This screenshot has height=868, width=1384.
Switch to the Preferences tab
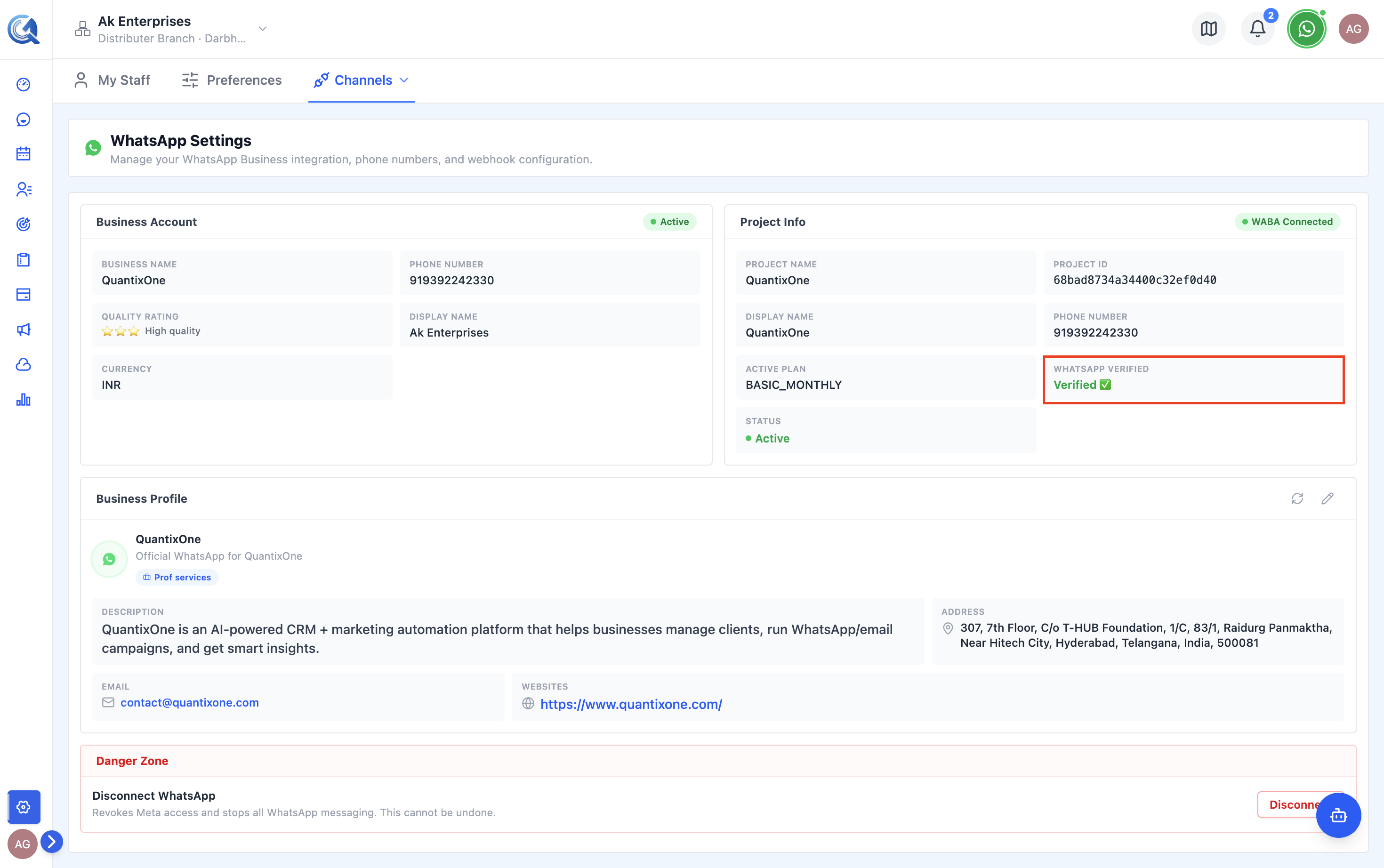(232, 80)
